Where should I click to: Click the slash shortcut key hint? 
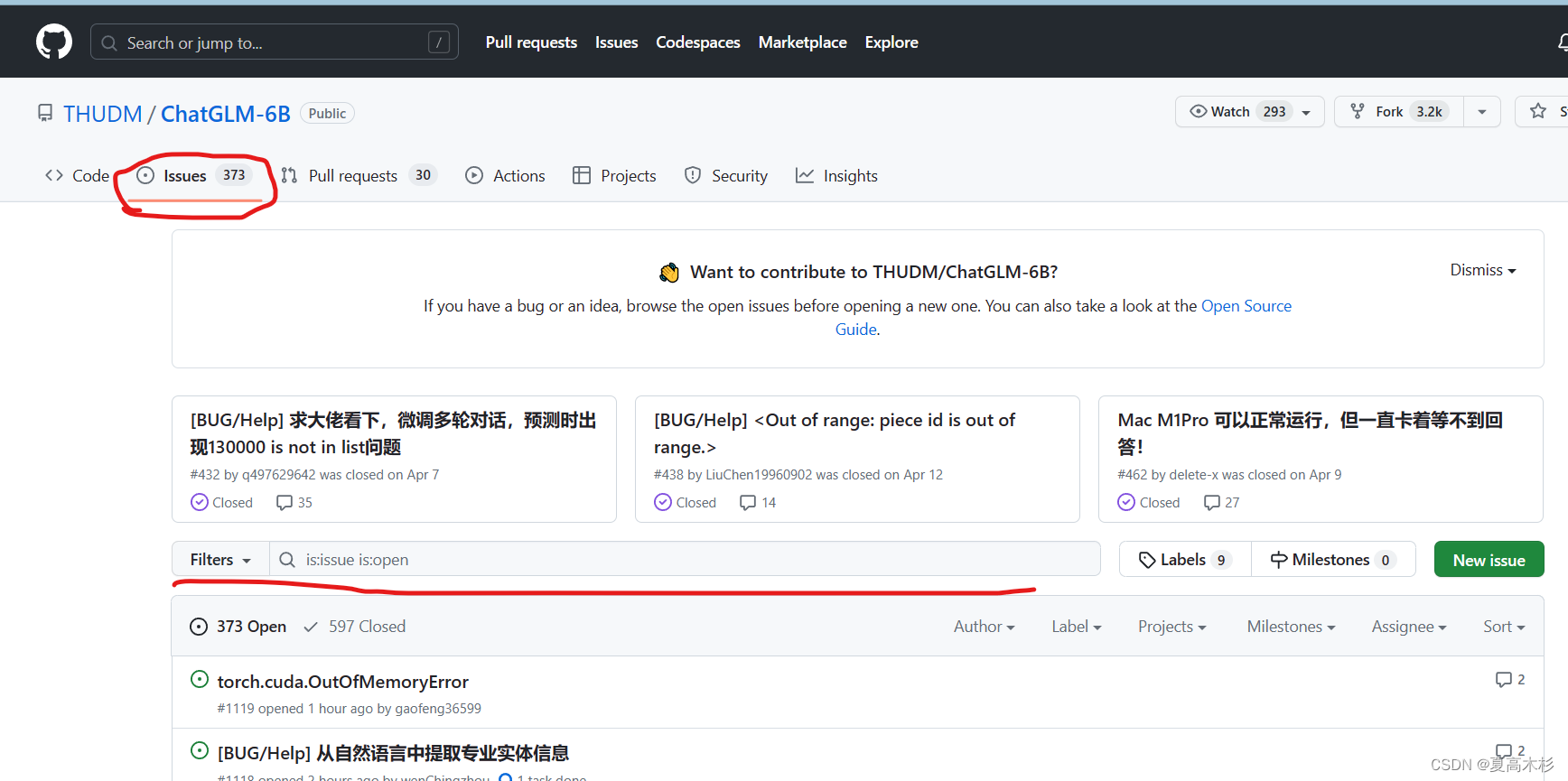(x=439, y=42)
